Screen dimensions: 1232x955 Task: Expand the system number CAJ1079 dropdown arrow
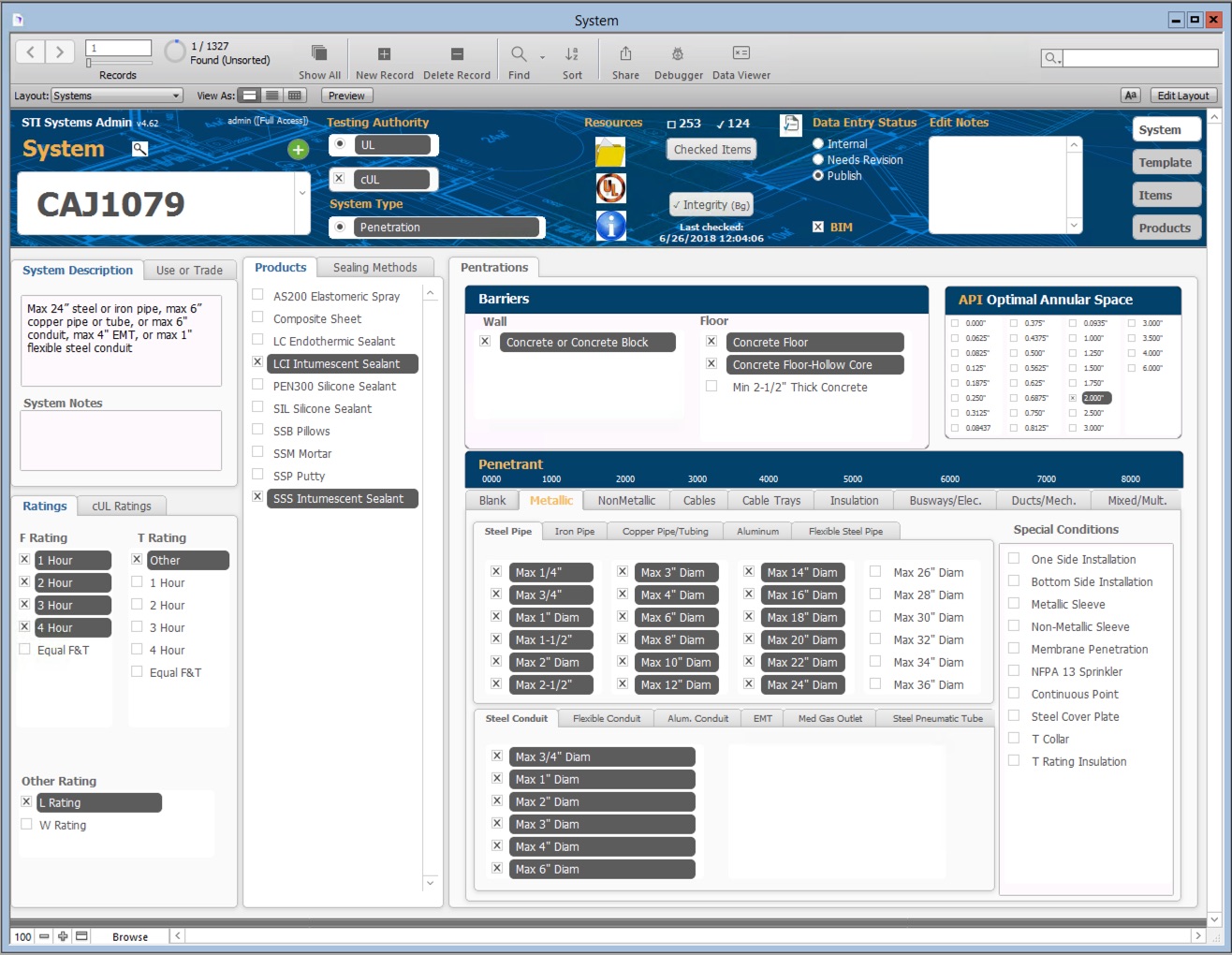click(302, 194)
